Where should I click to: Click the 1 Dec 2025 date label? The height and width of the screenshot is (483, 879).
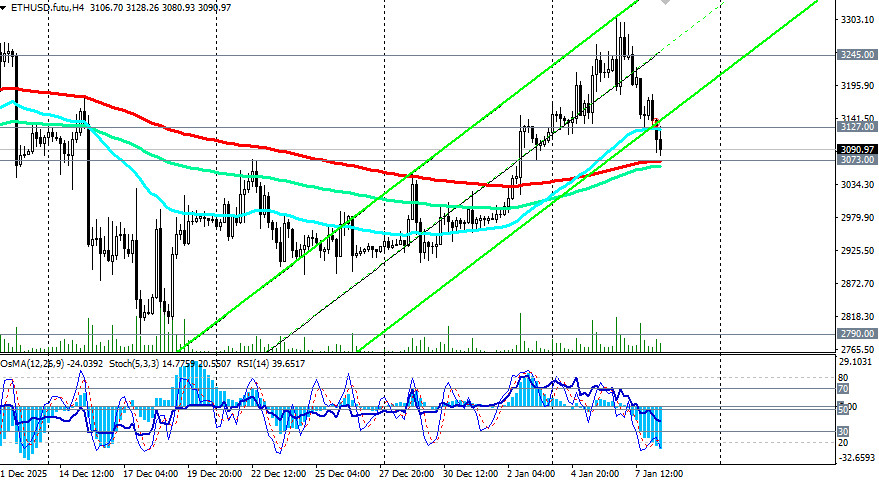point(24,473)
